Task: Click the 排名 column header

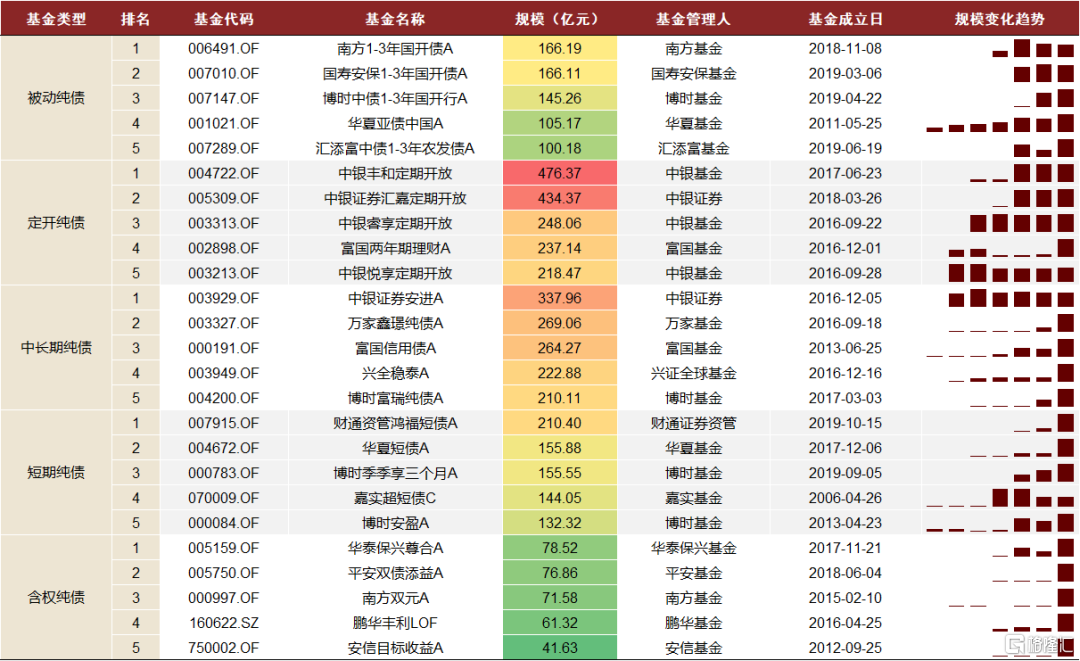Action: click(136, 19)
